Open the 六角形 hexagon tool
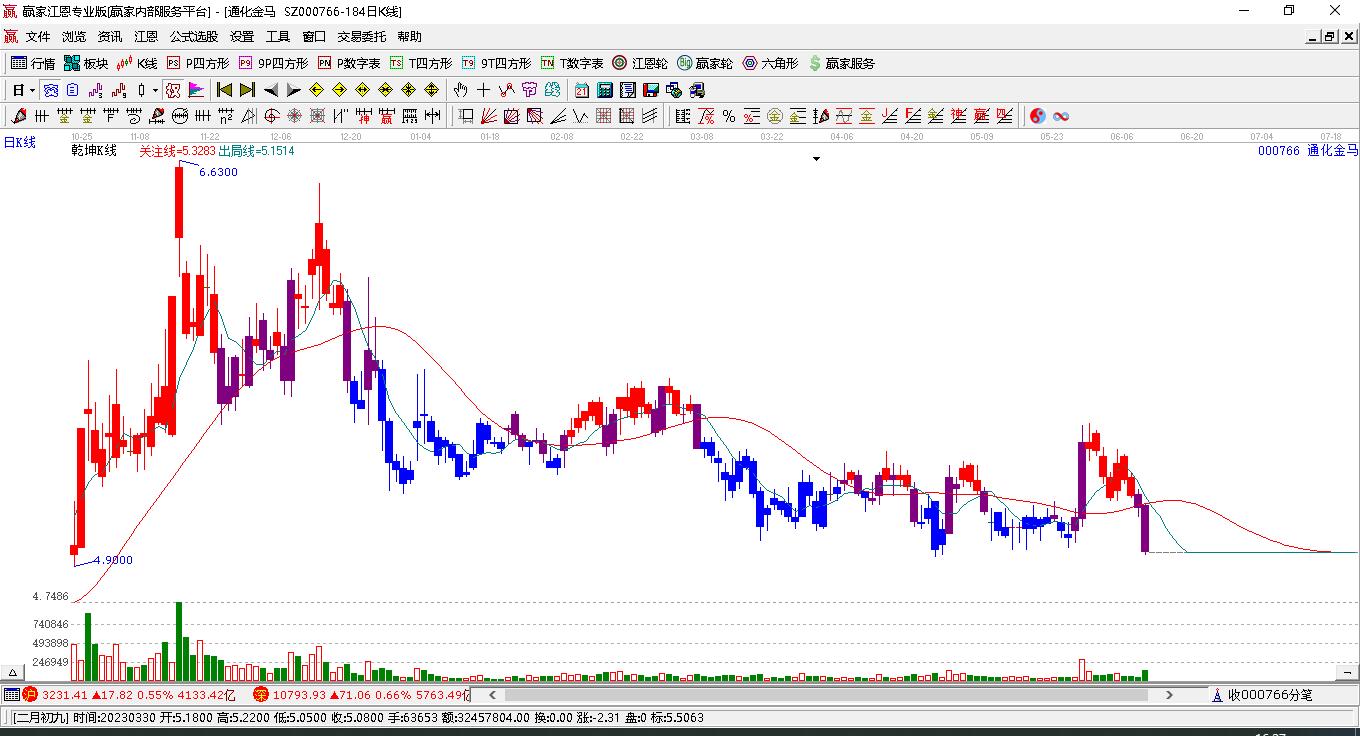The width and height of the screenshot is (1360, 736). pos(770,63)
